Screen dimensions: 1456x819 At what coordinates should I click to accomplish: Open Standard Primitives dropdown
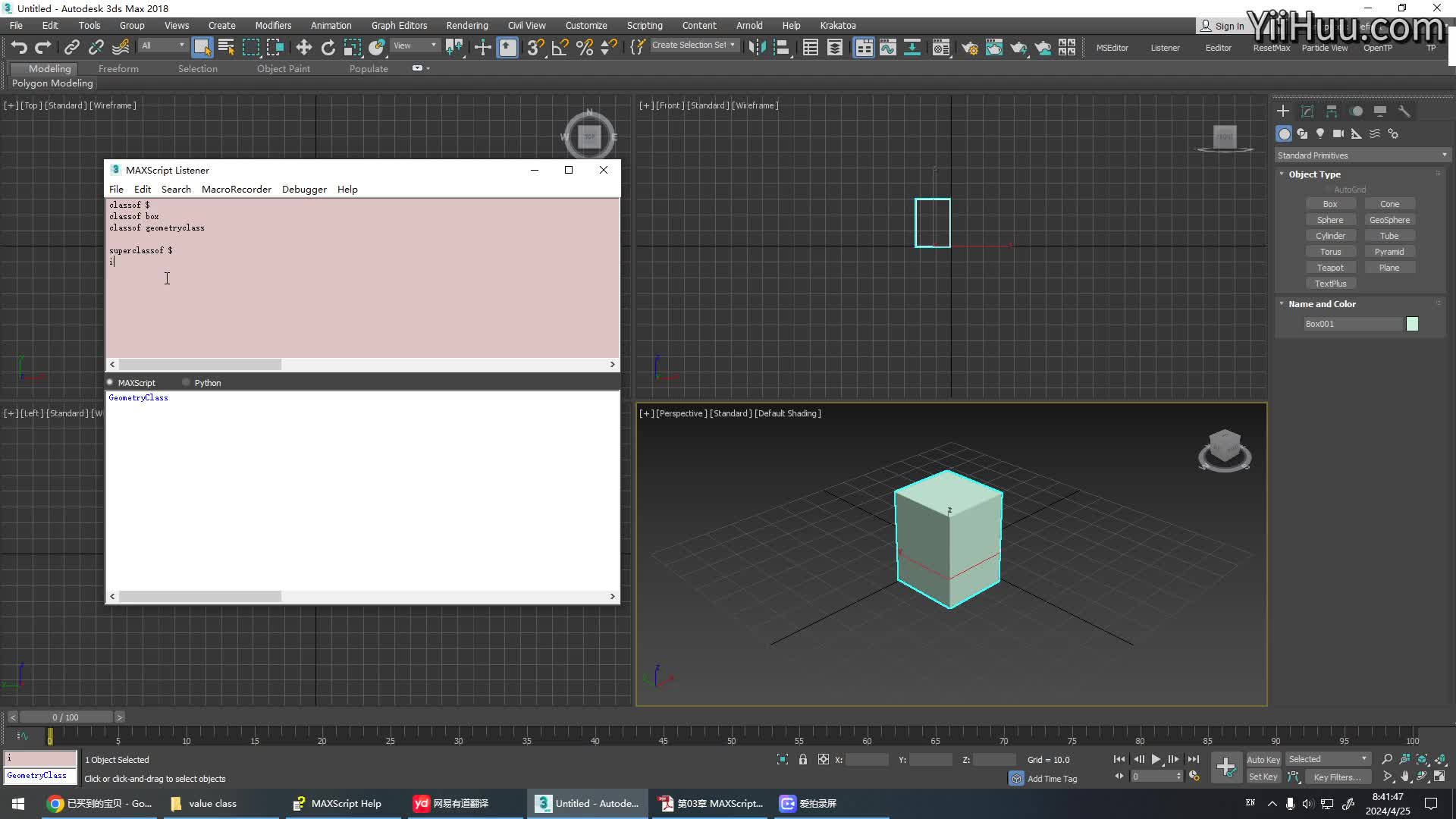[x=1363, y=155]
